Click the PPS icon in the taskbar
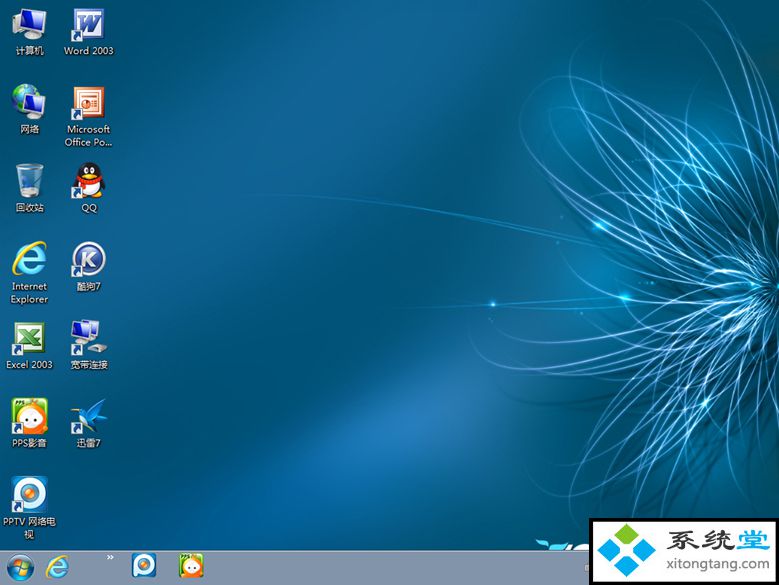Screen dimensions: 779x585 coord(191,566)
